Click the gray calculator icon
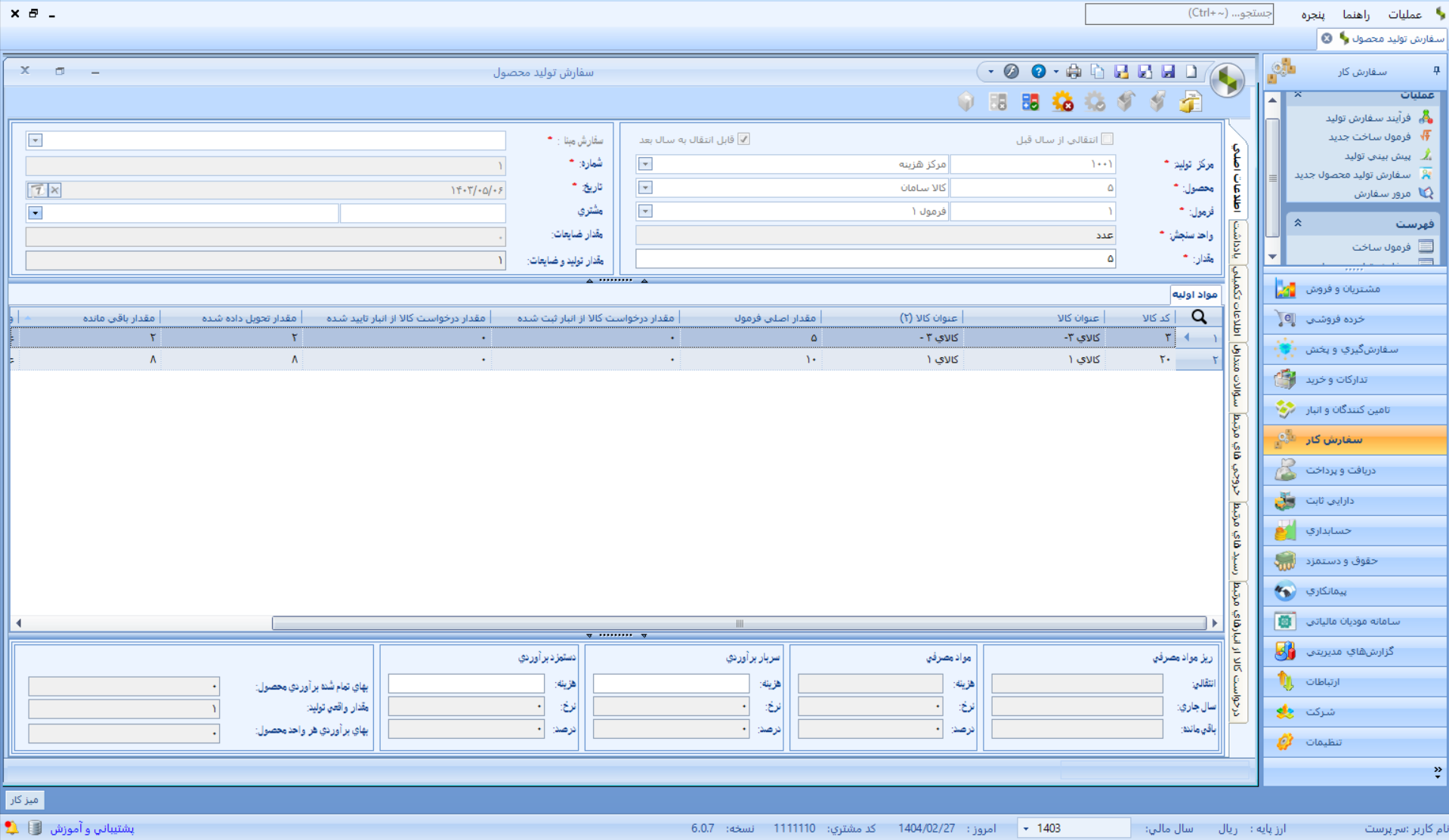Image resolution: width=1449 pixels, height=840 pixels. pyautogui.click(x=998, y=102)
